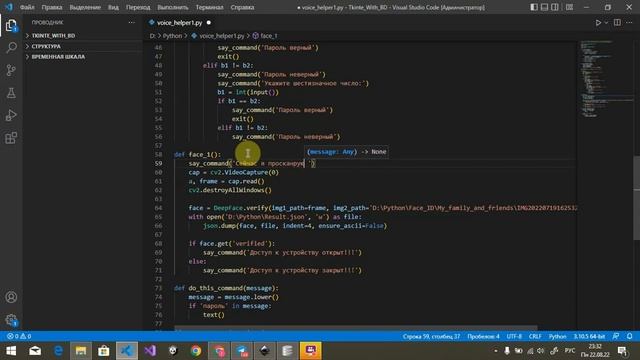
Task: Open Microsoft Edge on taskbar
Action: 58,351
